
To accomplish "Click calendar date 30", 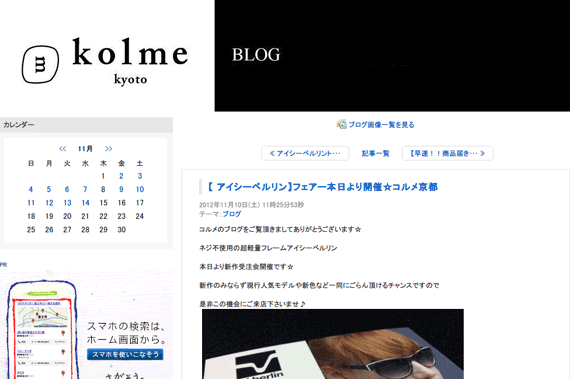I will [x=121, y=230].
